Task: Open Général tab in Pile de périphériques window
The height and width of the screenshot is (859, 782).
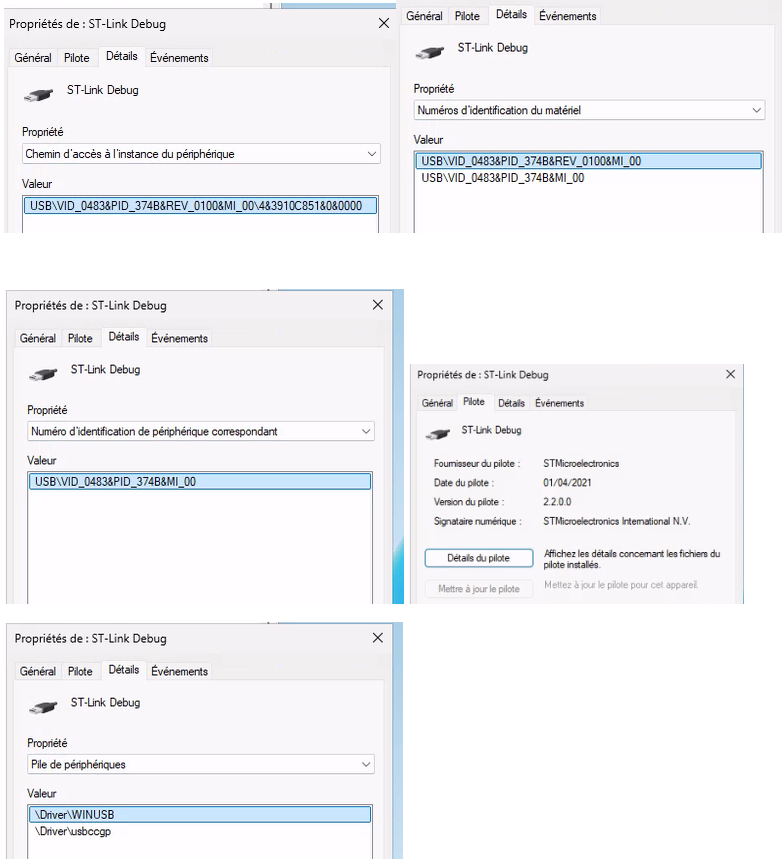Action: 38,671
